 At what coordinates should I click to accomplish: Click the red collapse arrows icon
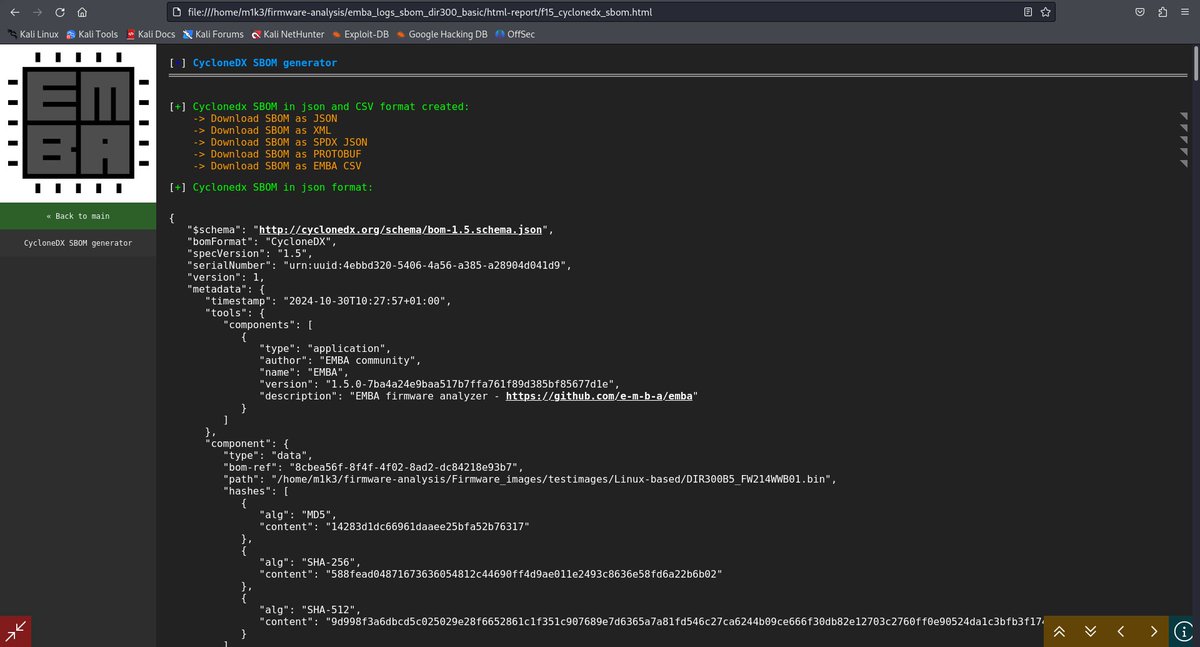coord(16,631)
